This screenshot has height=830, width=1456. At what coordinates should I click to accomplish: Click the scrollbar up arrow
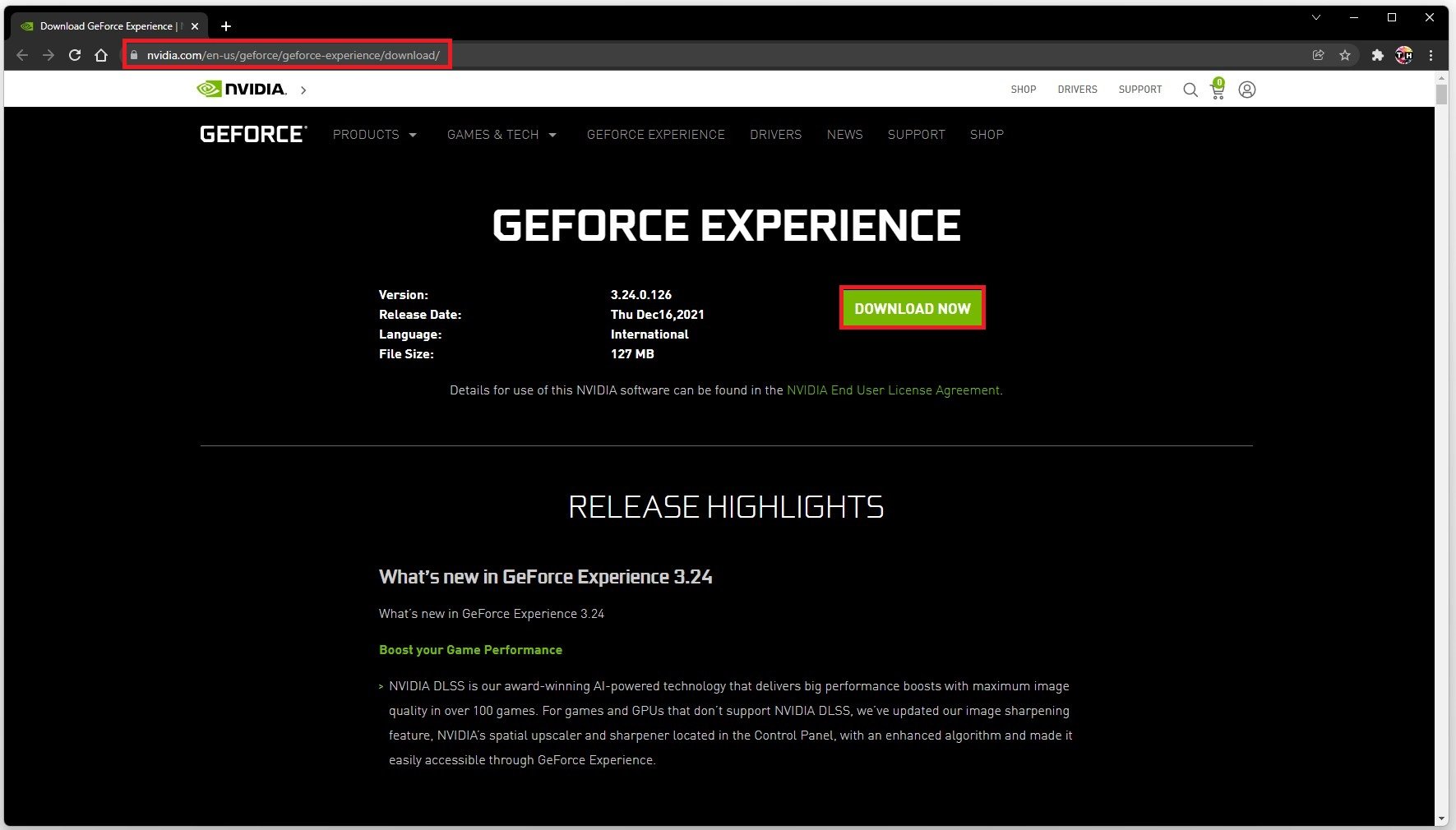tap(1441, 77)
